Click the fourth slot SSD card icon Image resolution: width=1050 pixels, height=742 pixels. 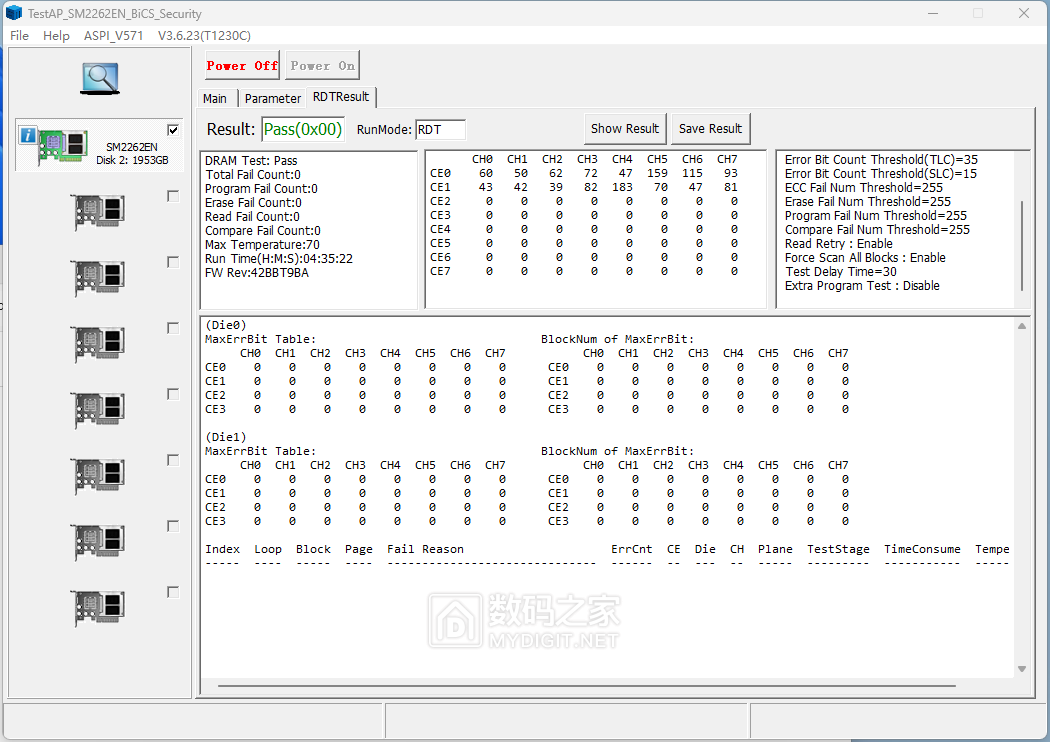click(98, 344)
